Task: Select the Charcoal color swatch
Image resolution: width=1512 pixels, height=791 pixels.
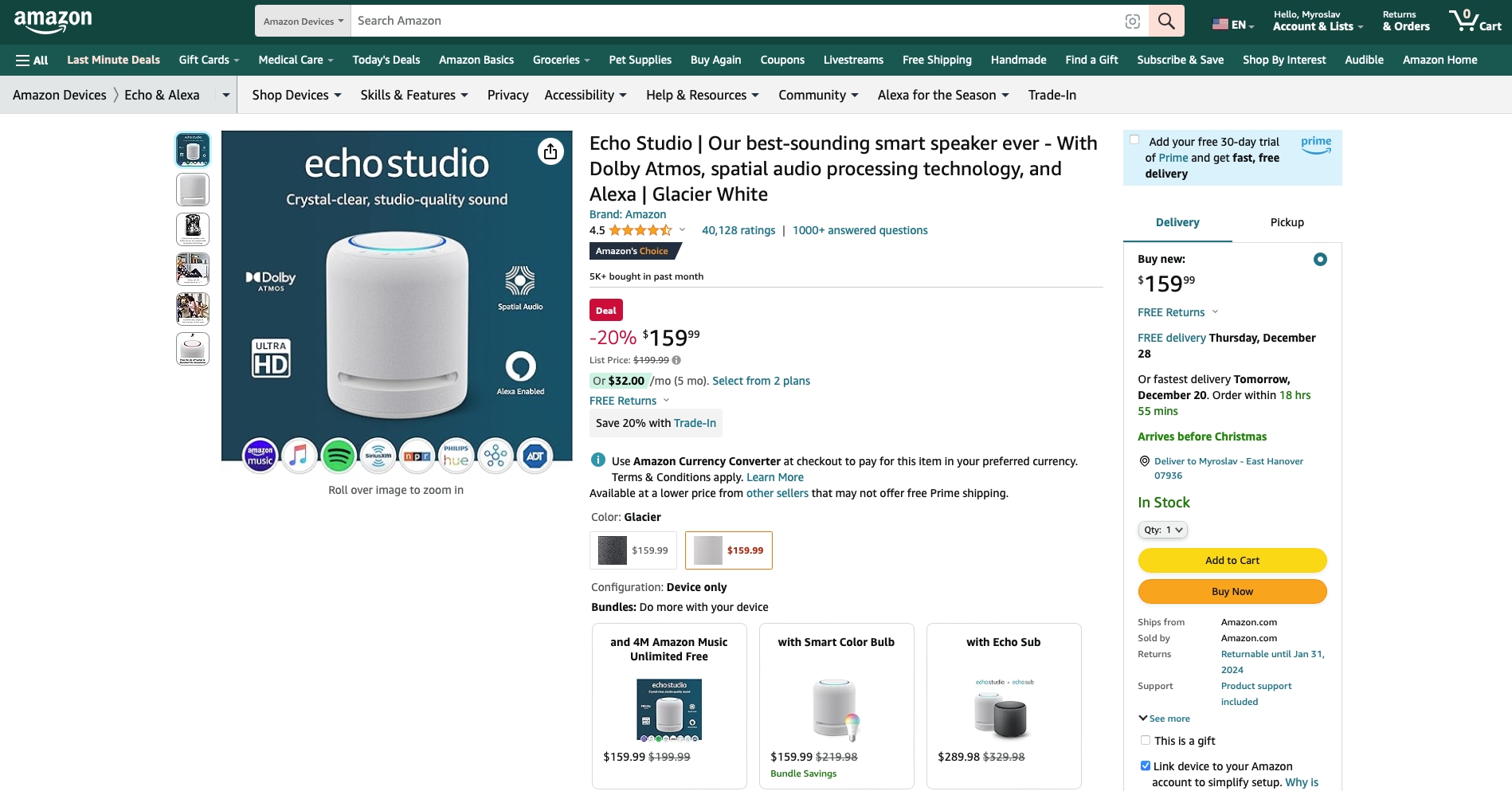Action: coord(633,550)
